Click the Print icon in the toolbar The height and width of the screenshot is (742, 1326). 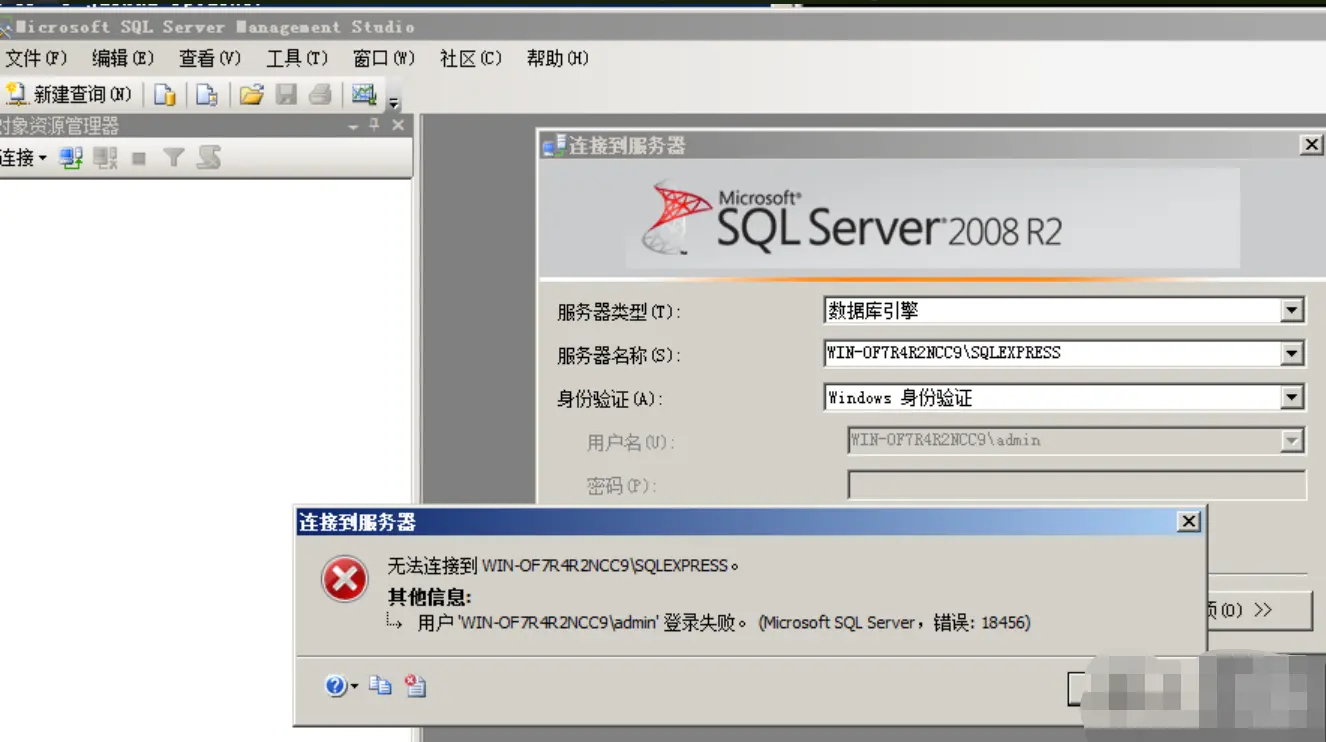pos(318,95)
